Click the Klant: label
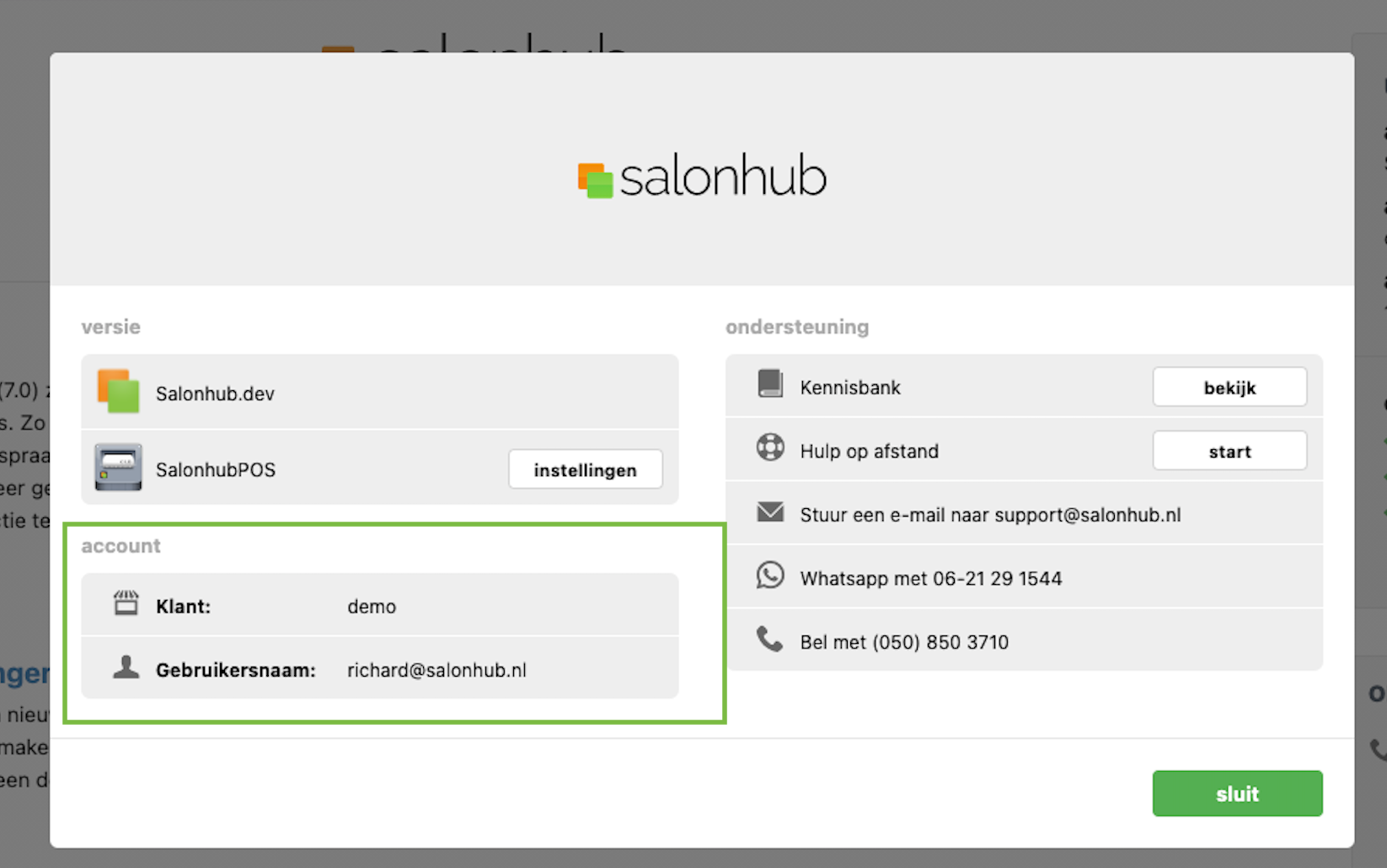 [183, 607]
